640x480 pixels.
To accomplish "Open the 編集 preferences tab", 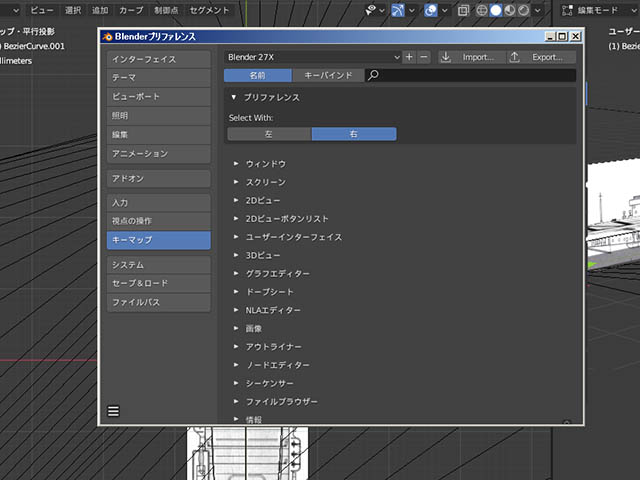I will tap(159, 135).
